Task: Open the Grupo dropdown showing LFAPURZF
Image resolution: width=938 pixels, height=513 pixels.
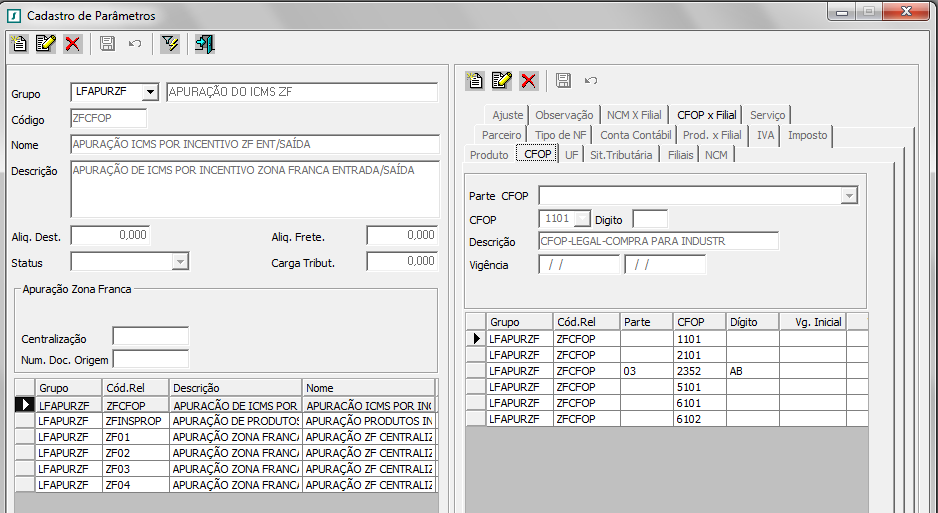Action: point(150,92)
